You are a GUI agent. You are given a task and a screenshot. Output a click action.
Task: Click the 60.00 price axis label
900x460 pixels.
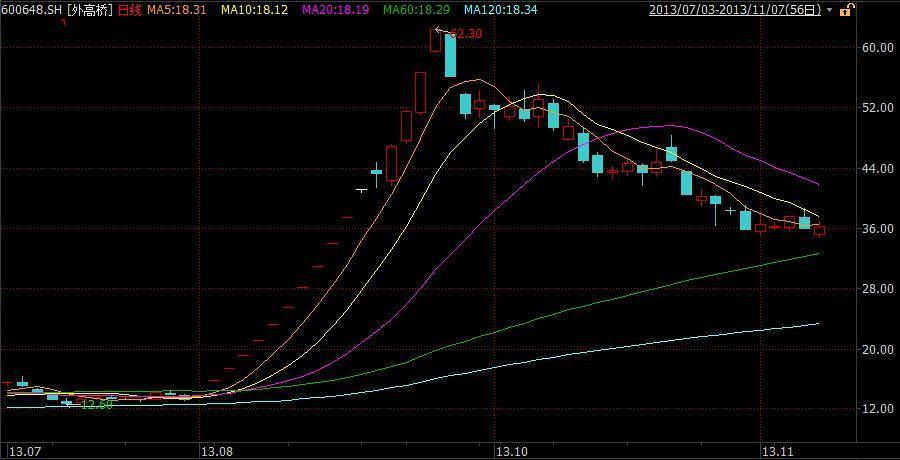pyautogui.click(x=876, y=48)
